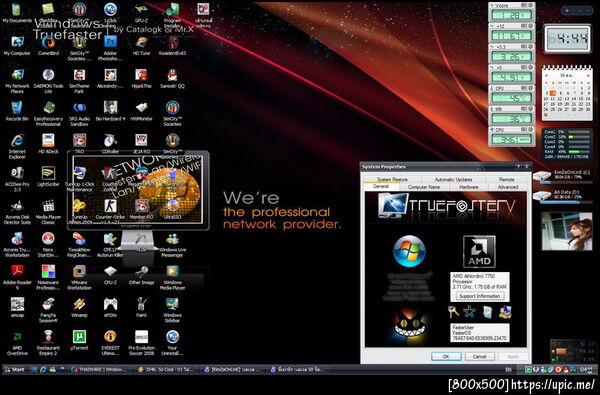Click the EN language indicator
Screen dimensions: 600x395
pos(508,369)
